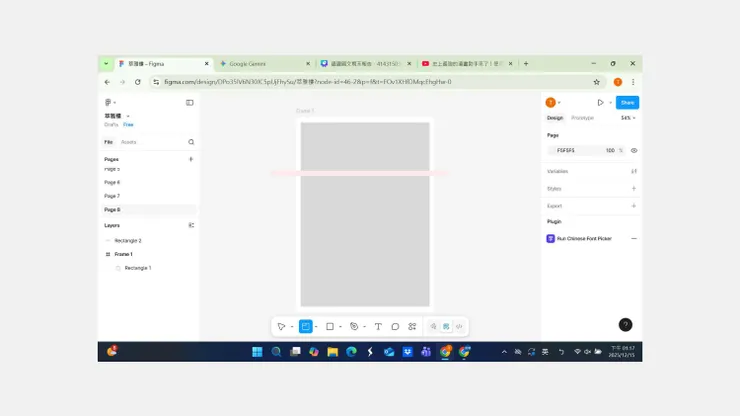The height and width of the screenshot is (416, 740).
Task: Open Frame tool options dropdown arrow
Action: 316,327
